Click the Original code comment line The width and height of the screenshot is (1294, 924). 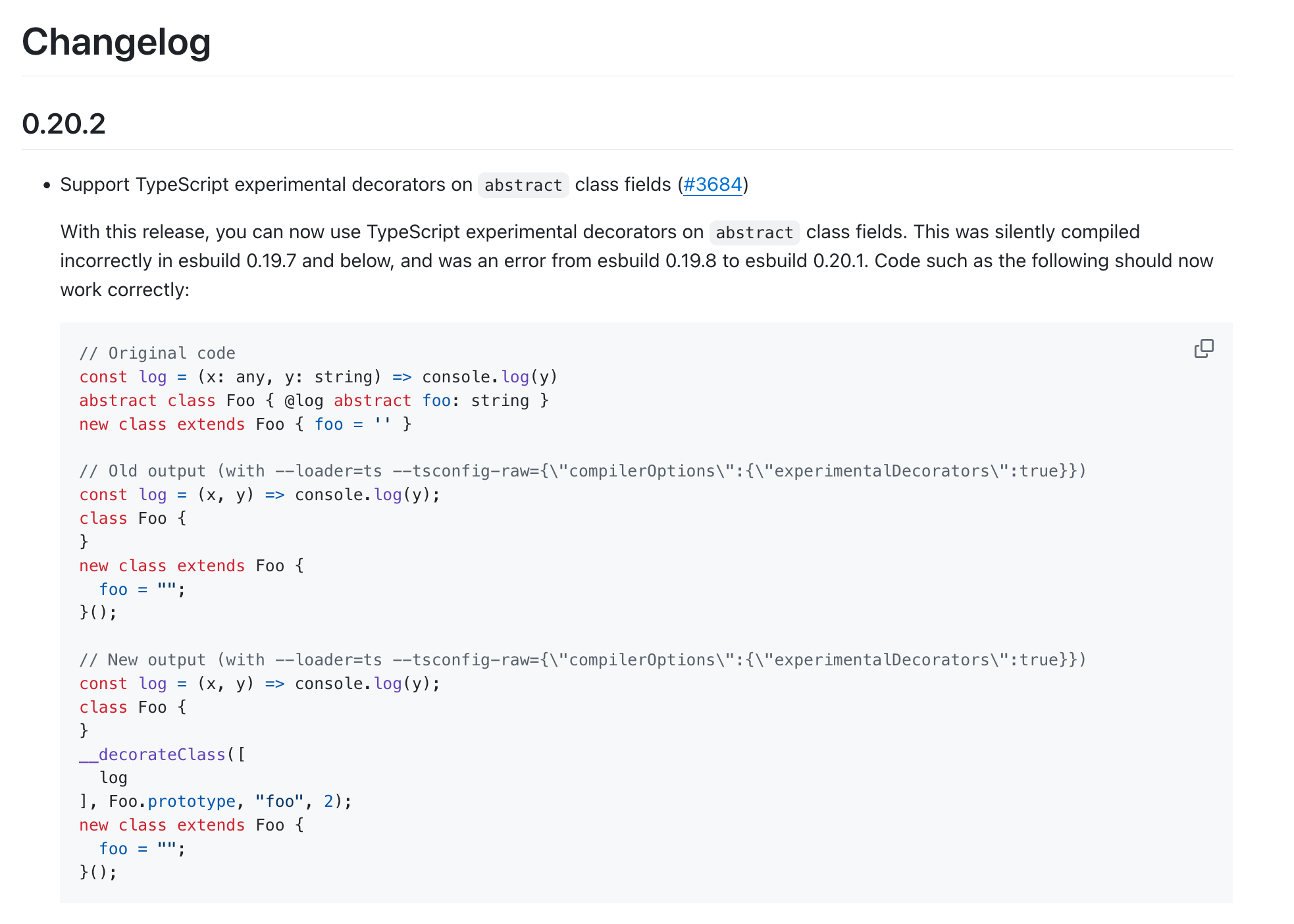click(x=157, y=353)
